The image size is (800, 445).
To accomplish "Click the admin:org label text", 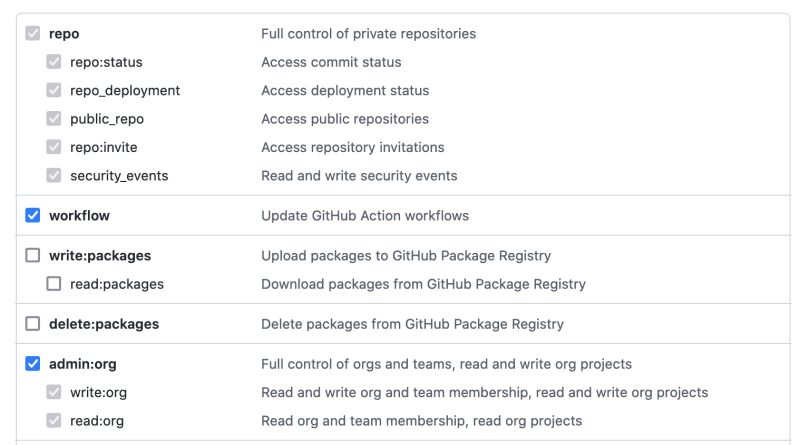I will point(83,364).
